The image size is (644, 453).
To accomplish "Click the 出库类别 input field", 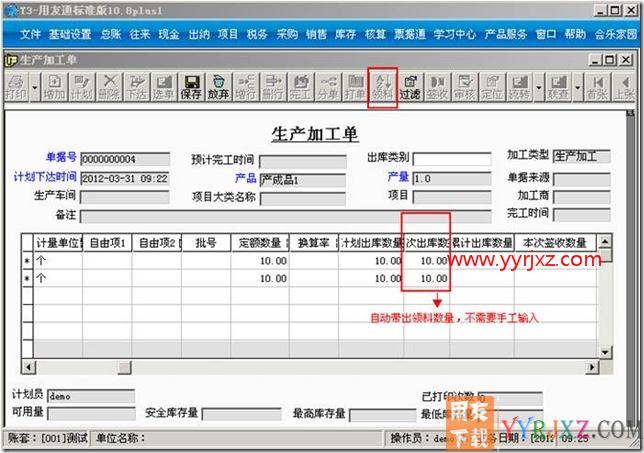I will coord(452,159).
